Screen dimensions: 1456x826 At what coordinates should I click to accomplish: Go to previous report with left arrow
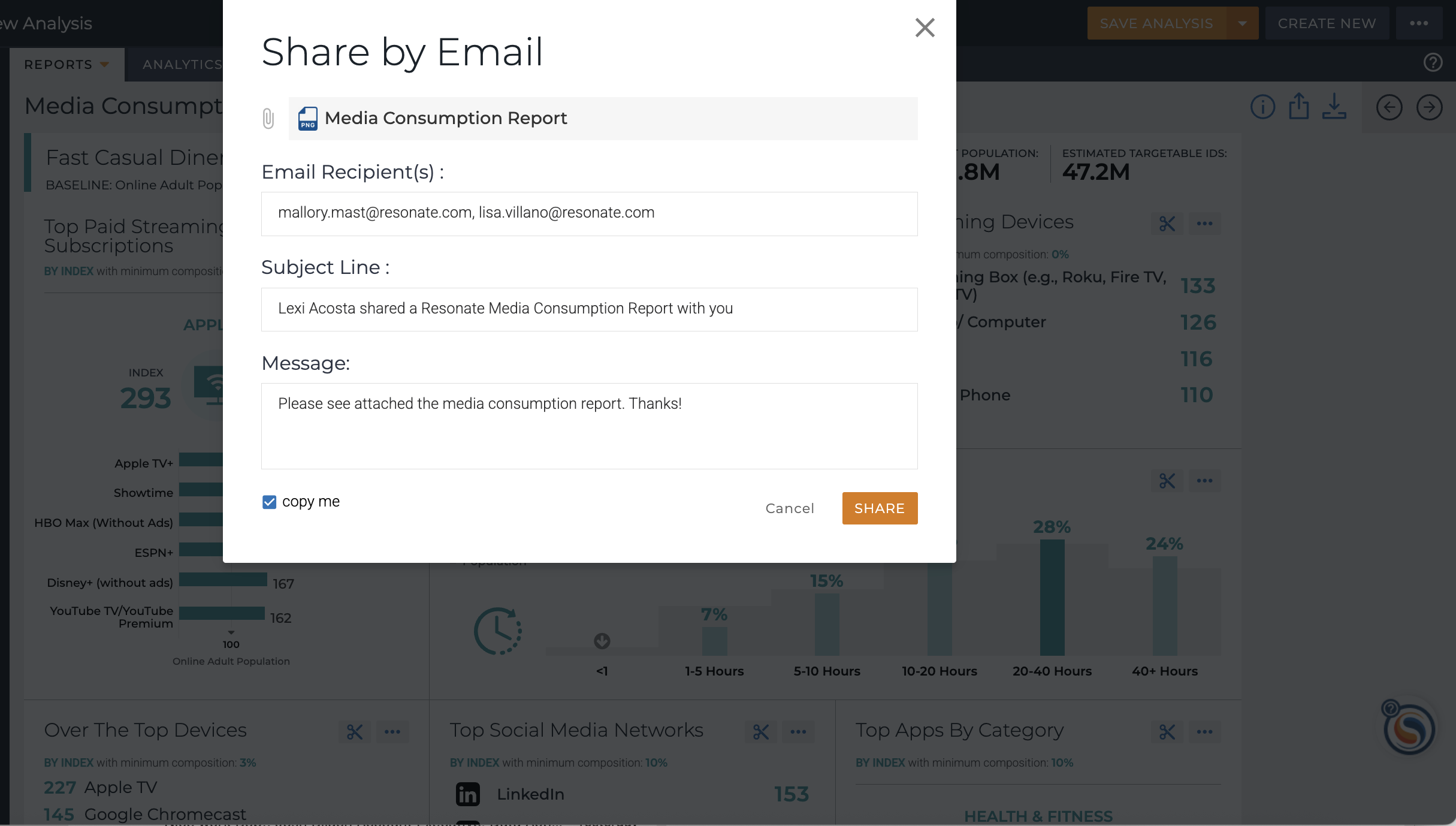click(x=1389, y=108)
